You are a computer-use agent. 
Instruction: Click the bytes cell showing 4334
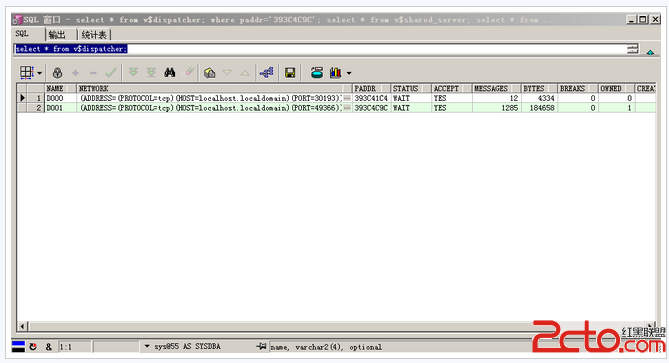[539, 98]
